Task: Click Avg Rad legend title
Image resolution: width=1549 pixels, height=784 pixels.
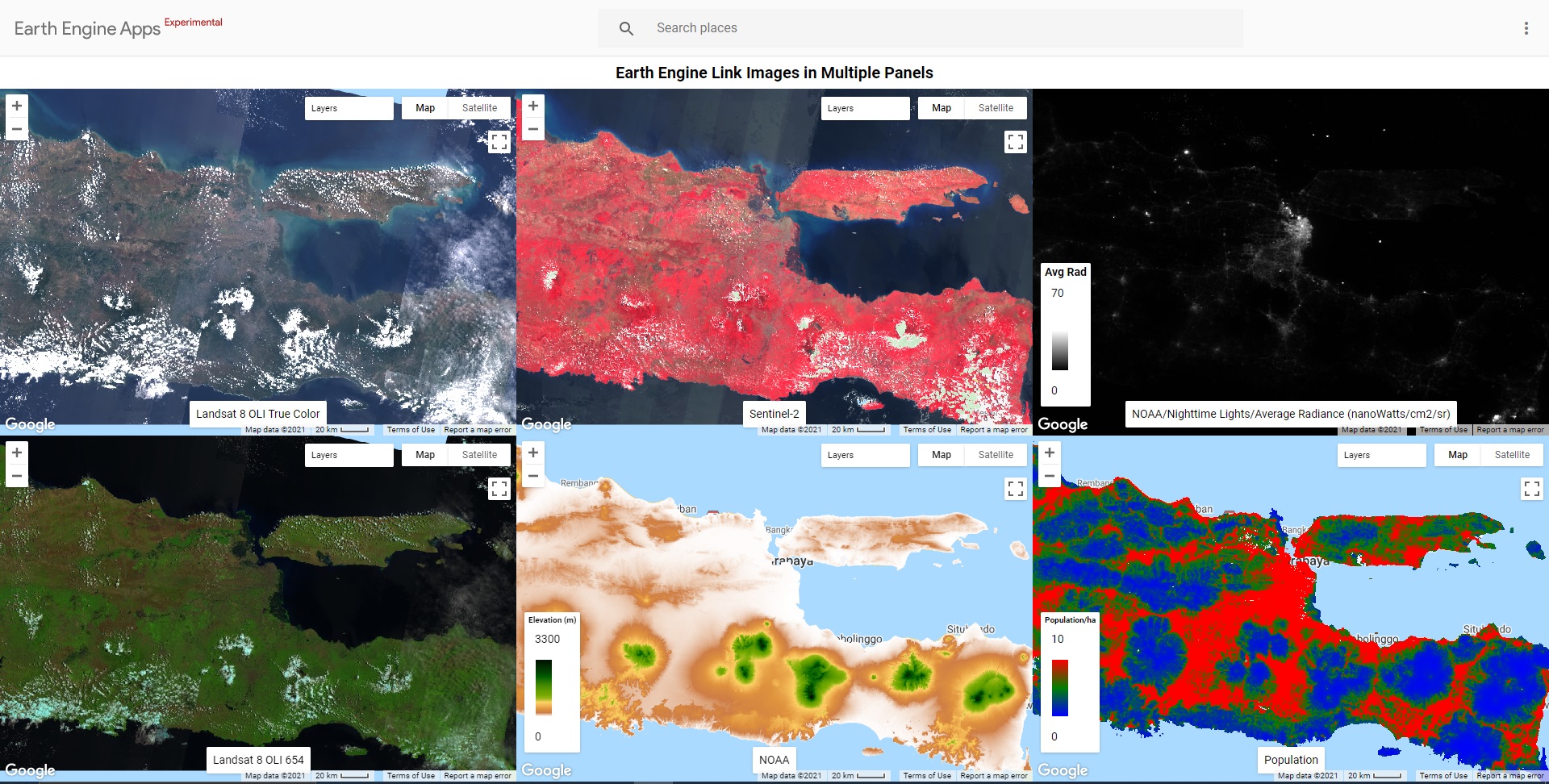Action: pos(1066,272)
